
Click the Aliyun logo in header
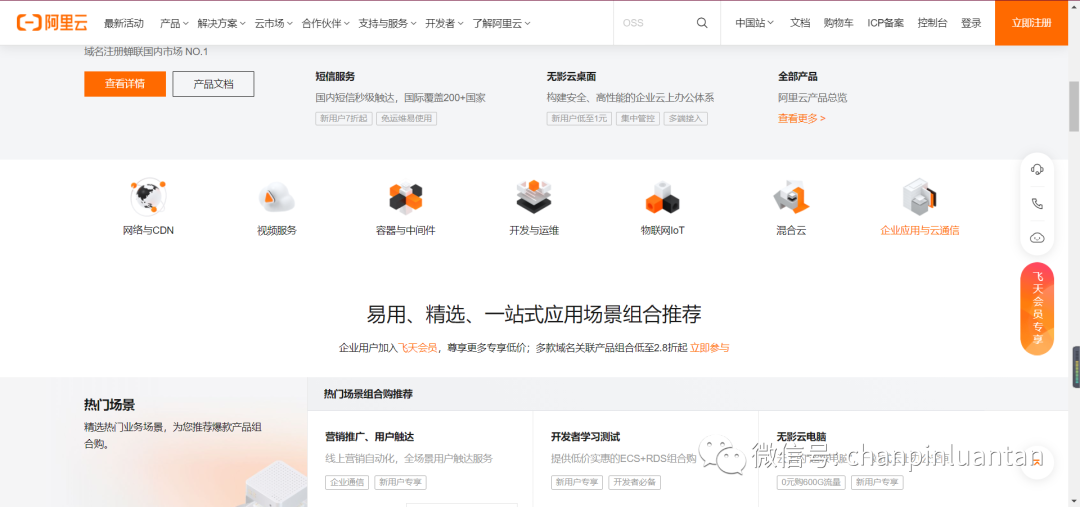coord(52,23)
